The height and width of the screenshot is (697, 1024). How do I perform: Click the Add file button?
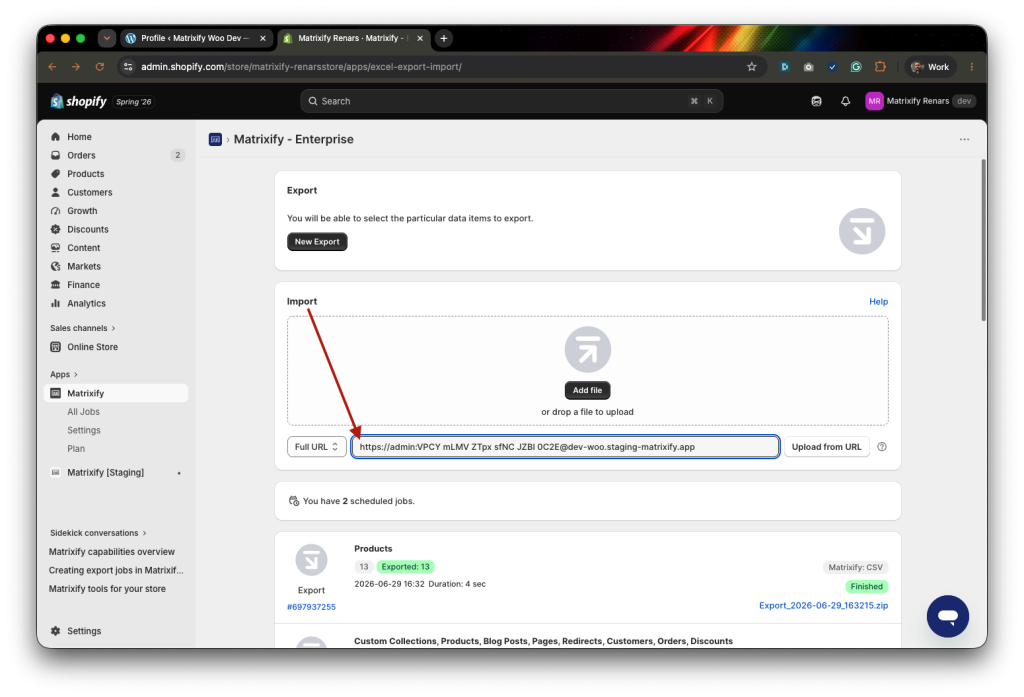[587, 390]
